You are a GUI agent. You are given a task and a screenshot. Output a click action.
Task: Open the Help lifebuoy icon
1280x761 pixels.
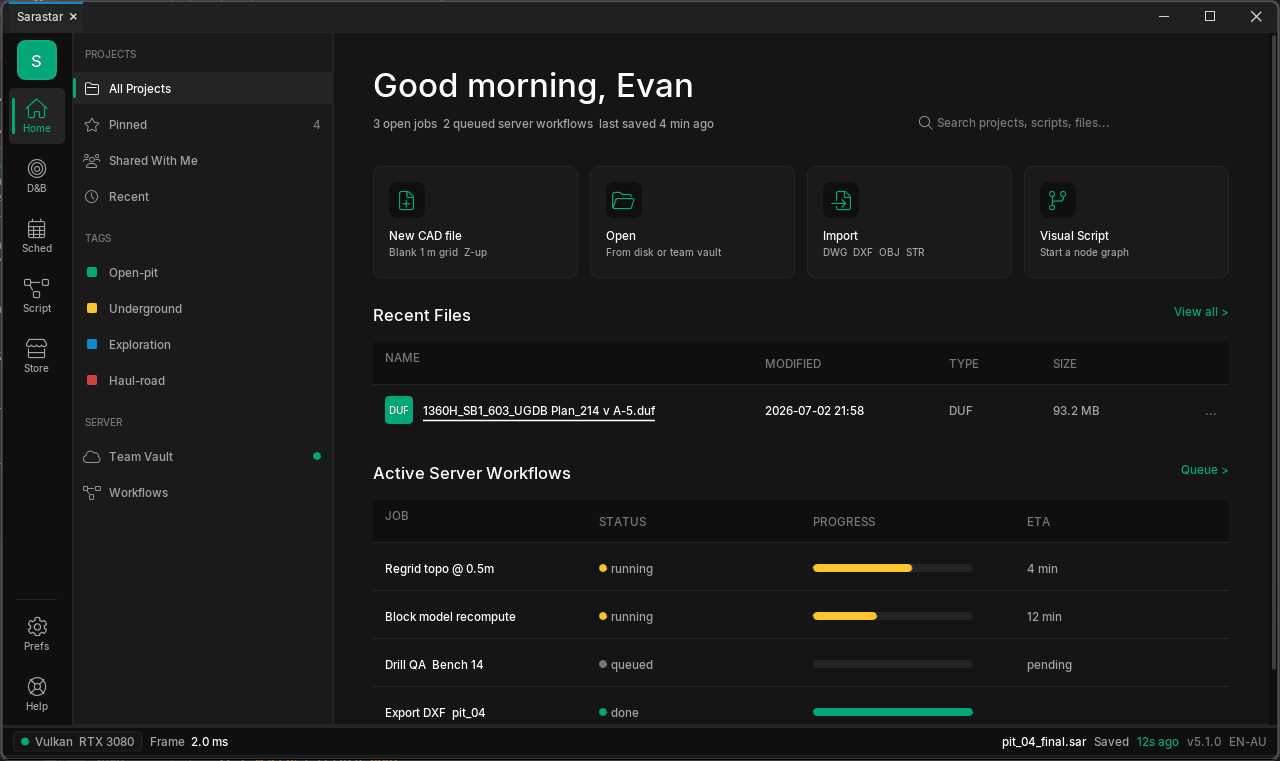(37, 686)
